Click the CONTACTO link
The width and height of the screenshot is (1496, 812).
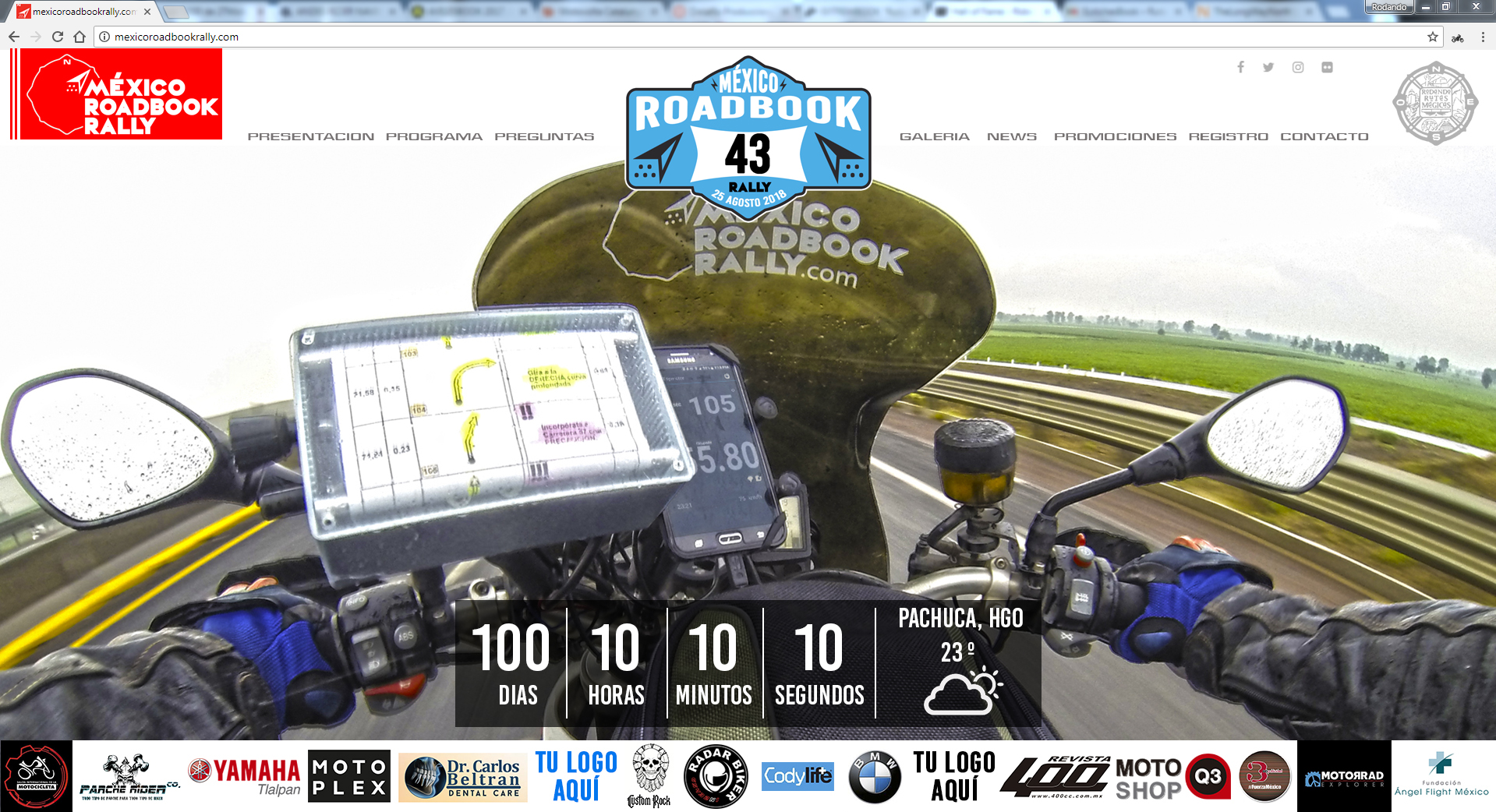pyautogui.click(x=1324, y=136)
